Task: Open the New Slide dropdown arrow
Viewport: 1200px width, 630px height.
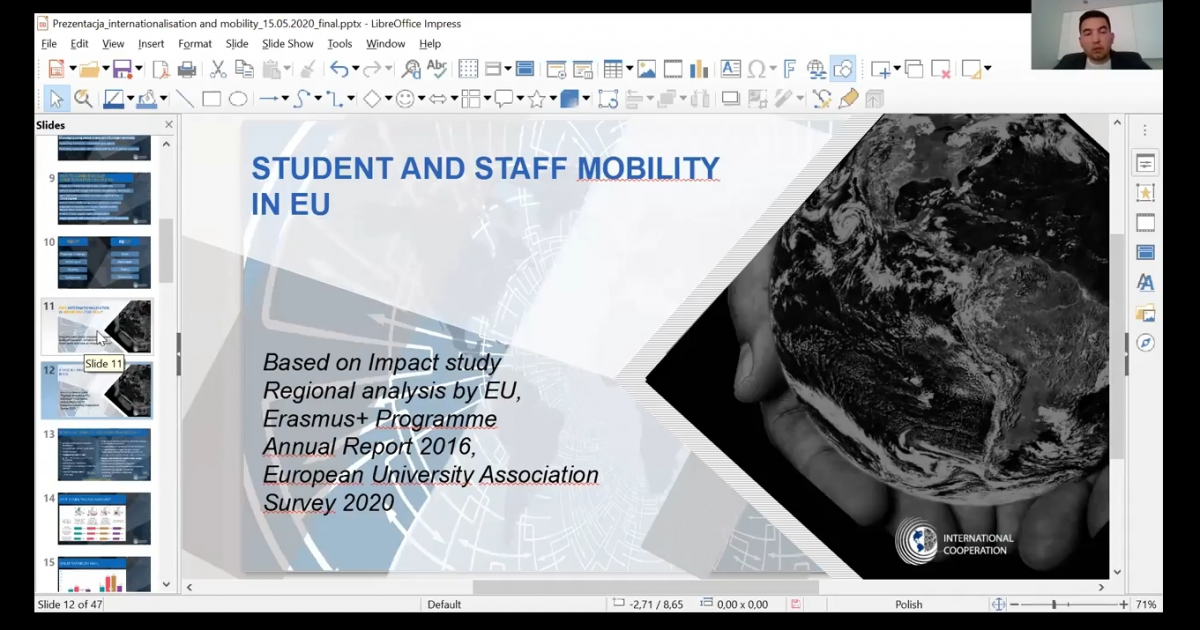Action: [897, 69]
